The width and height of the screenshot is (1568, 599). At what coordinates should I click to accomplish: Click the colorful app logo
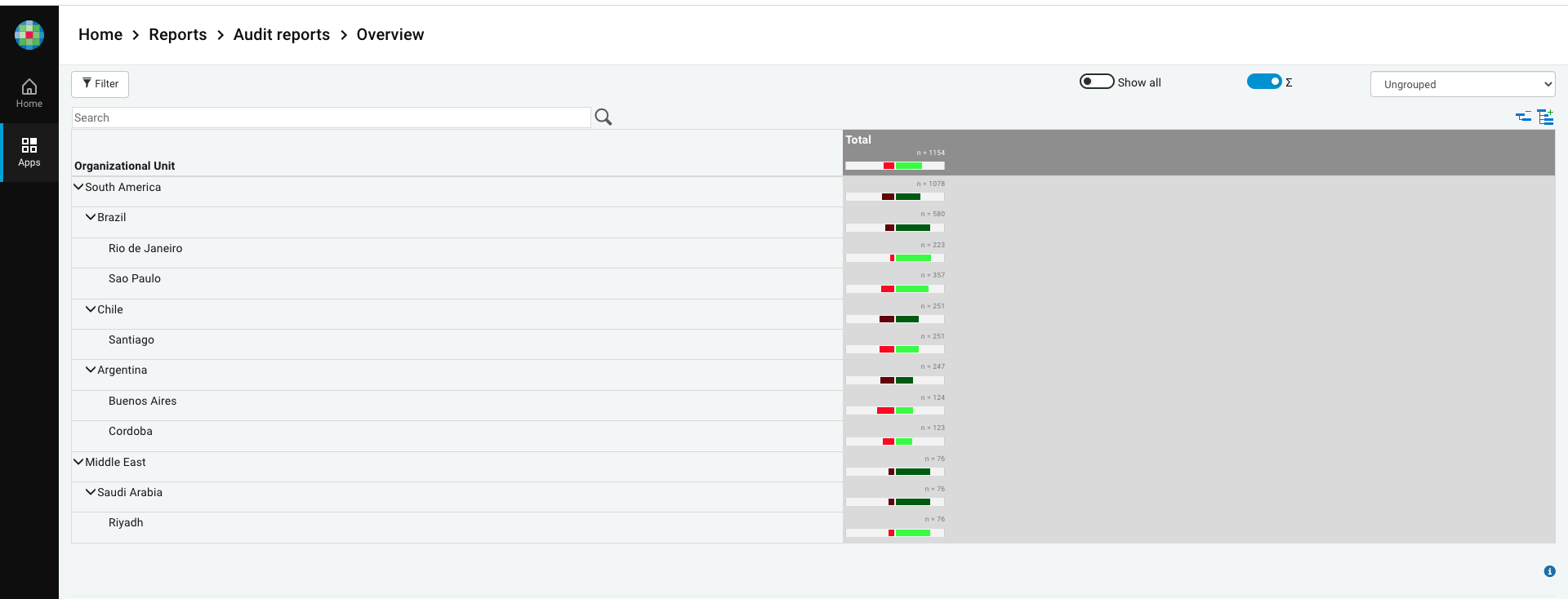(29, 35)
